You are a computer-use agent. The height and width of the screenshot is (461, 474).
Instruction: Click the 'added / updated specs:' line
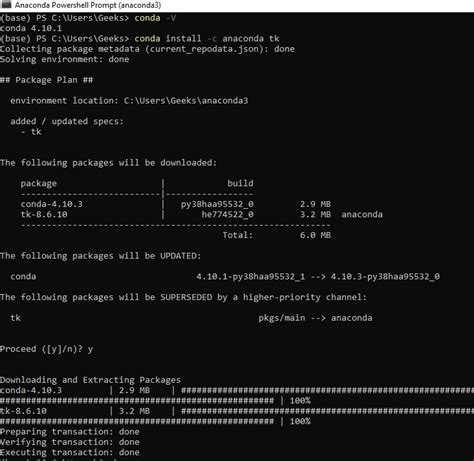[x=67, y=121]
